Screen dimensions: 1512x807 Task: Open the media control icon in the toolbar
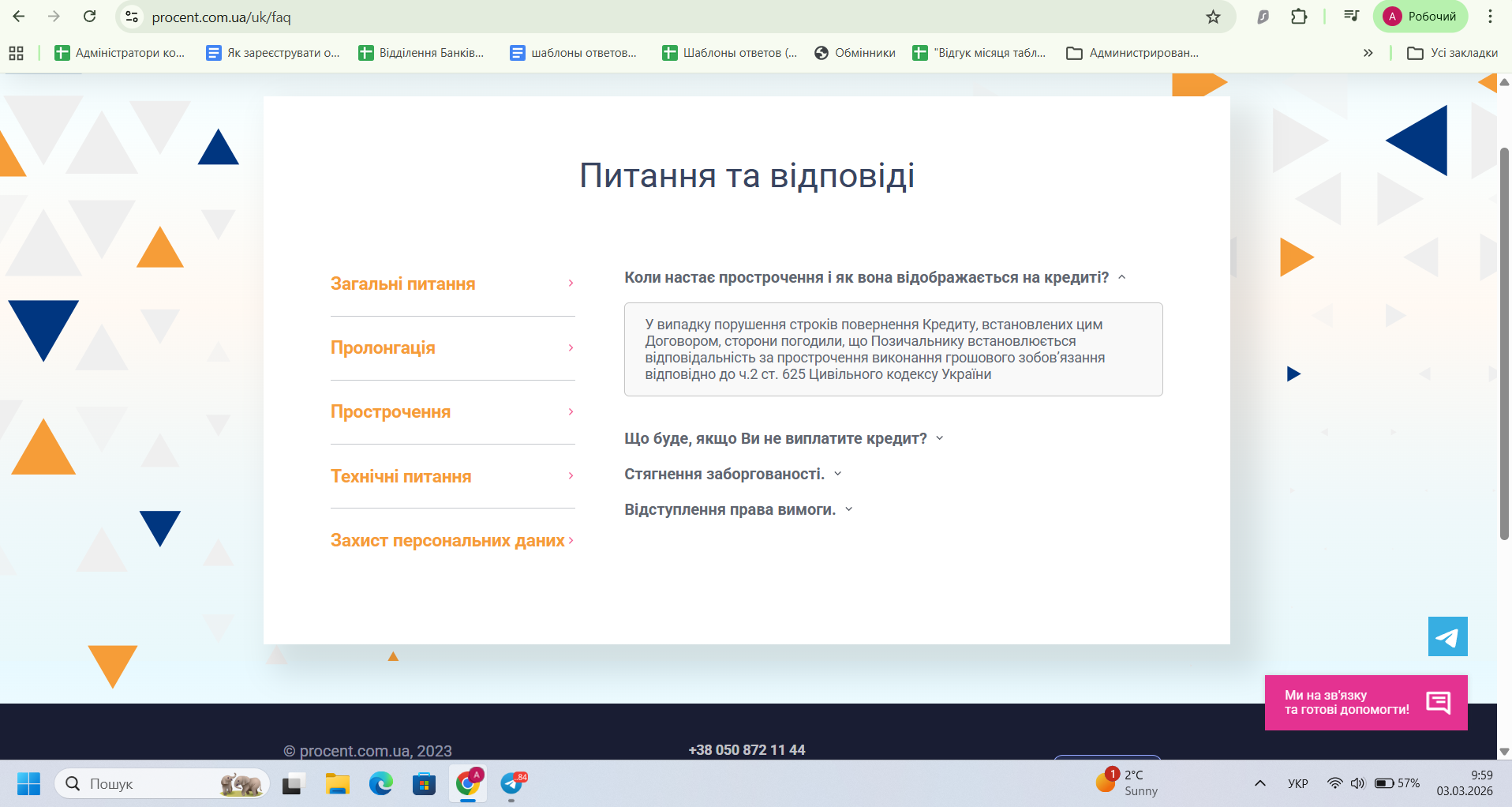(1351, 17)
